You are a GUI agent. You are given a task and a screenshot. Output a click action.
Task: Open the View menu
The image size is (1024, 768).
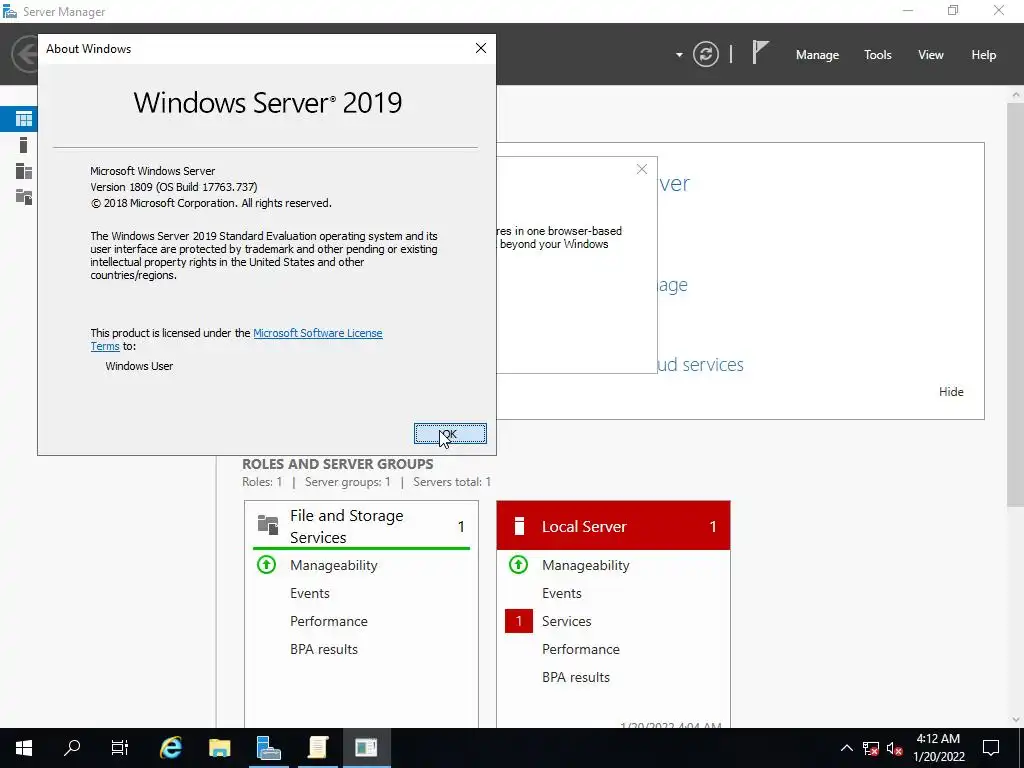point(930,55)
